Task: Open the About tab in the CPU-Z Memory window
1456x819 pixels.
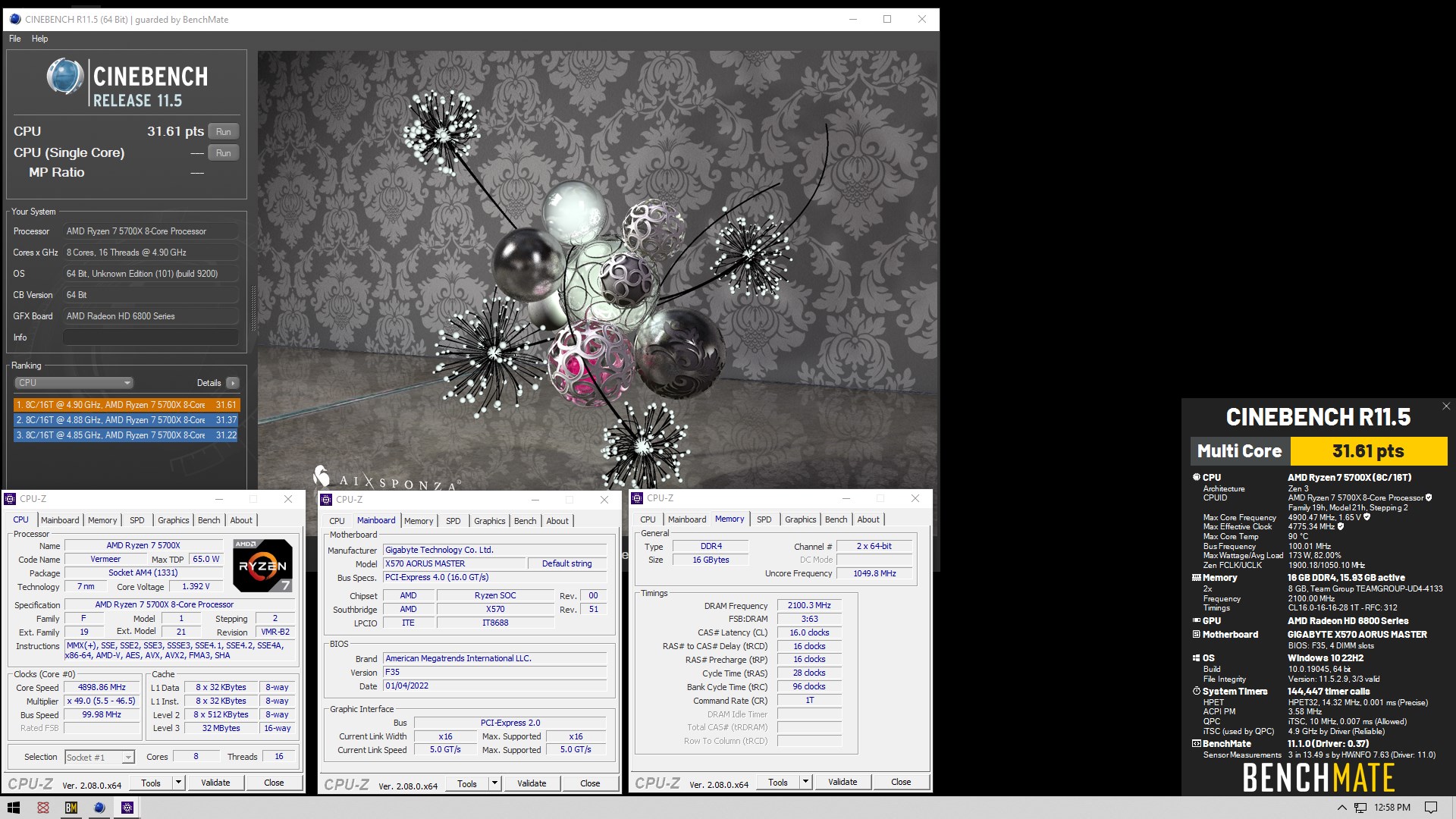Action: (x=868, y=519)
